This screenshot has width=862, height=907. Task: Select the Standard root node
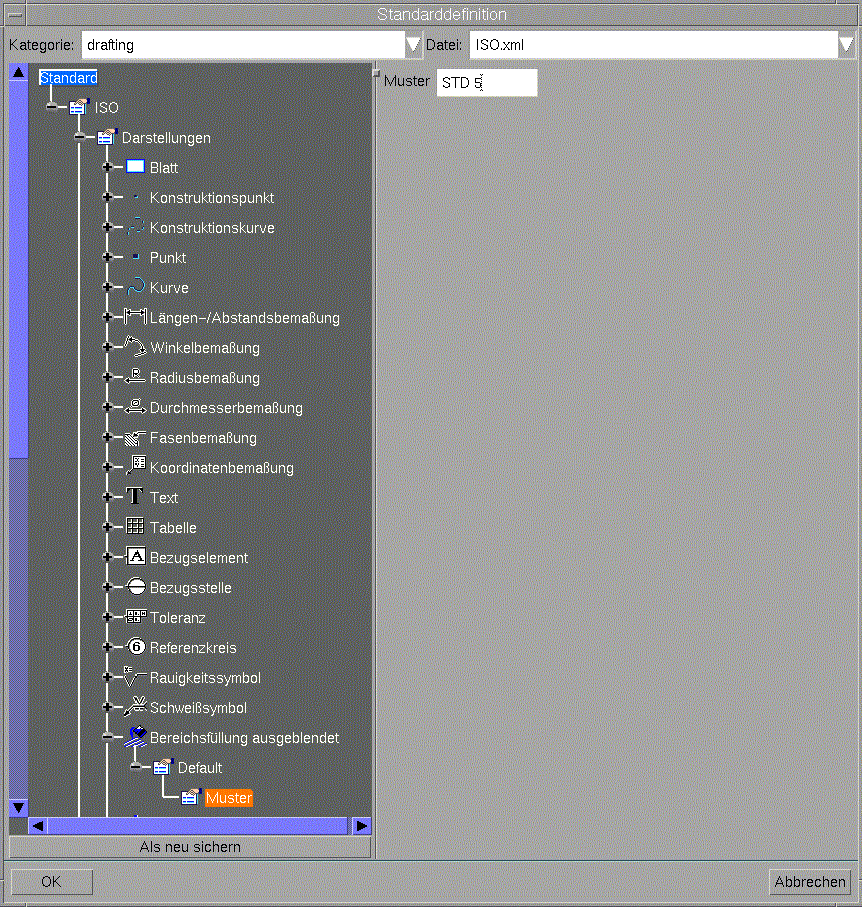68,78
